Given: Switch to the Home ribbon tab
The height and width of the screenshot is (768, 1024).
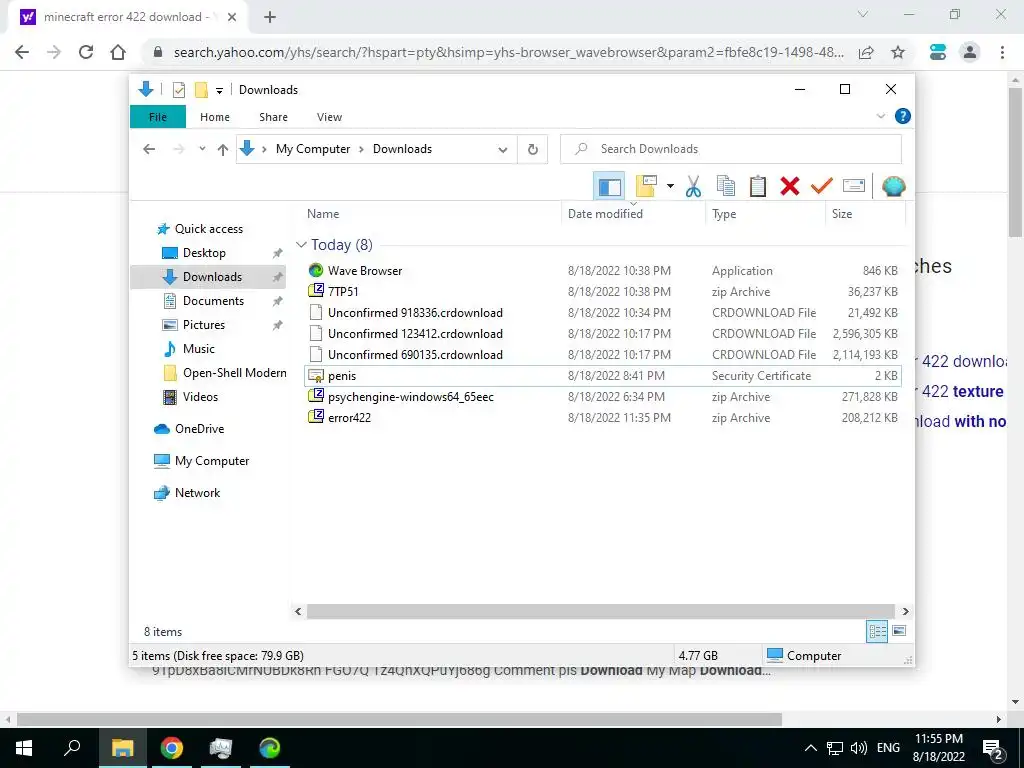Looking at the screenshot, I should coord(215,117).
